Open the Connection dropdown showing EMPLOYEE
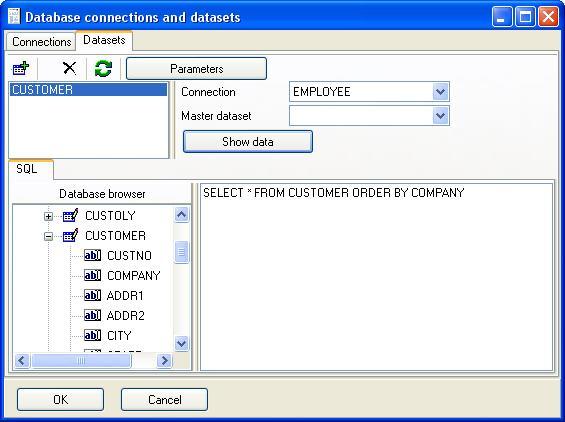Screen dimensions: 565x422 click(440, 92)
